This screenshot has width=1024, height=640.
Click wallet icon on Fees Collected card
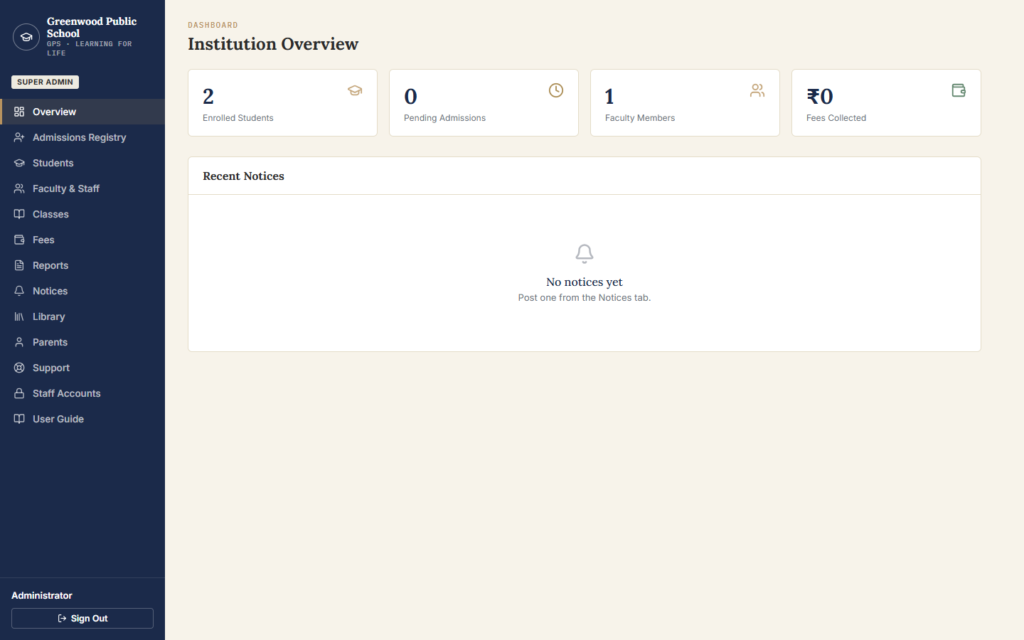click(958, 90)
